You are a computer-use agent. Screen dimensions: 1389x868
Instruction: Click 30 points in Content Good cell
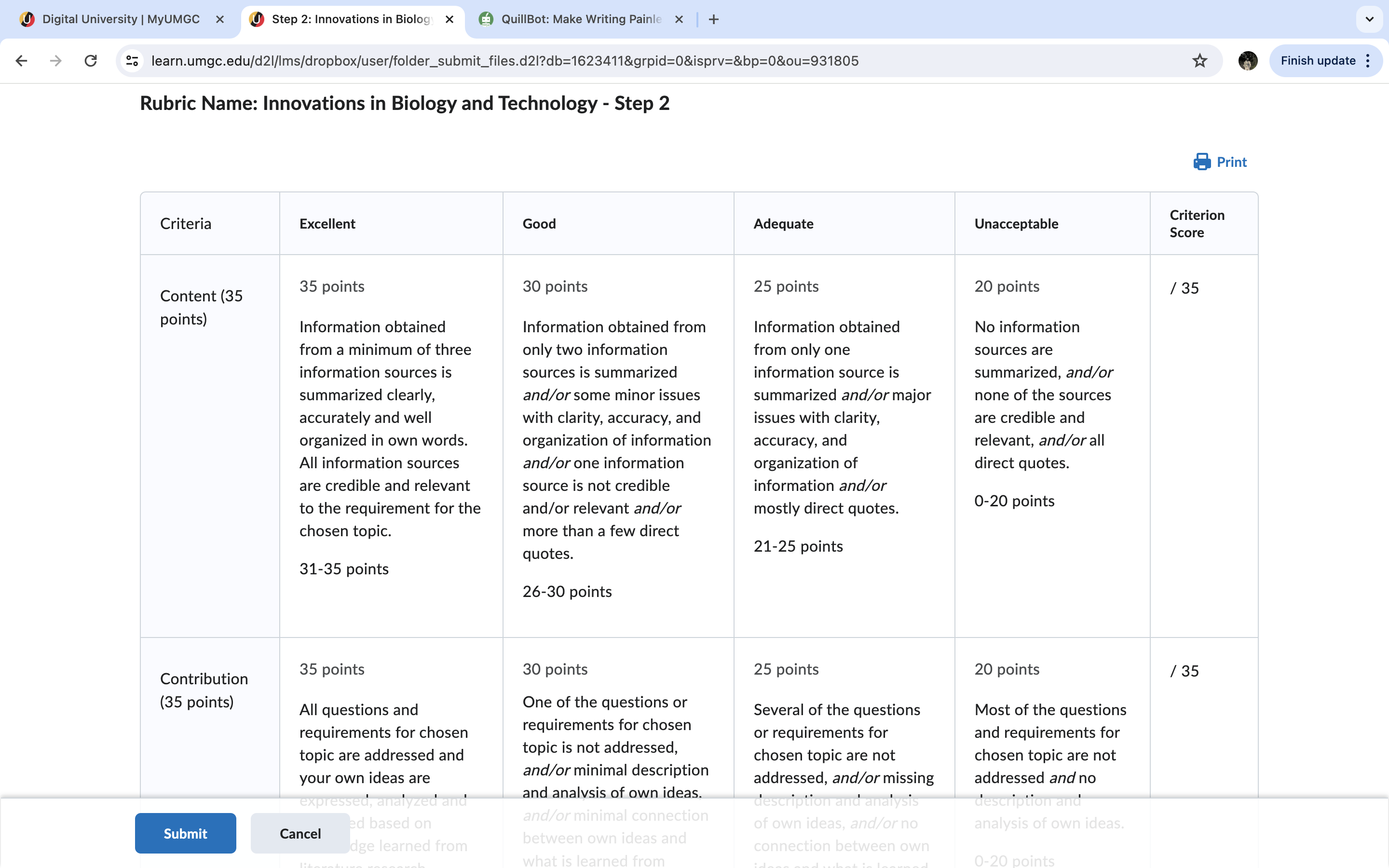(x=555, y=286)
